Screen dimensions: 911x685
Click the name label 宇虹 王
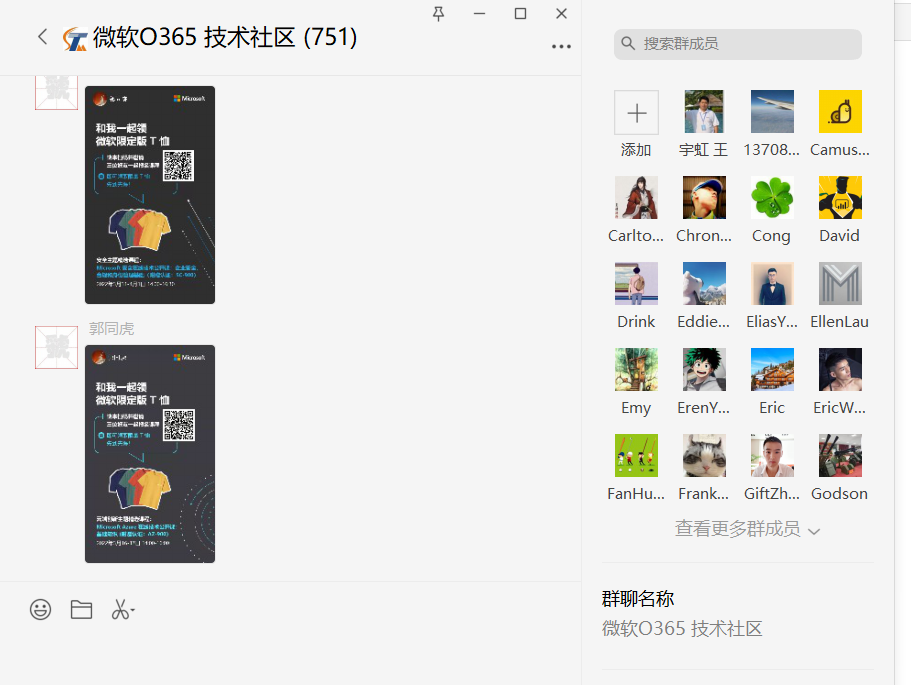pyautogui.click(x=704, y=150)
